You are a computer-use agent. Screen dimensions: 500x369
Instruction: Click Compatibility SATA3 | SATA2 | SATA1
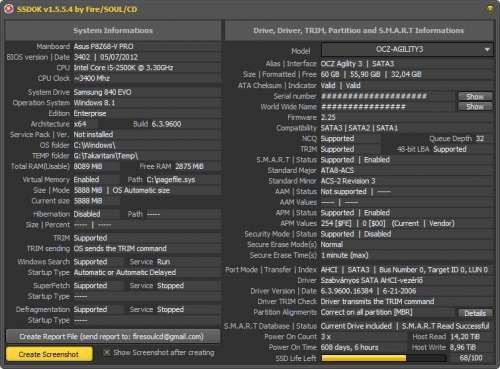pos(359,128)
